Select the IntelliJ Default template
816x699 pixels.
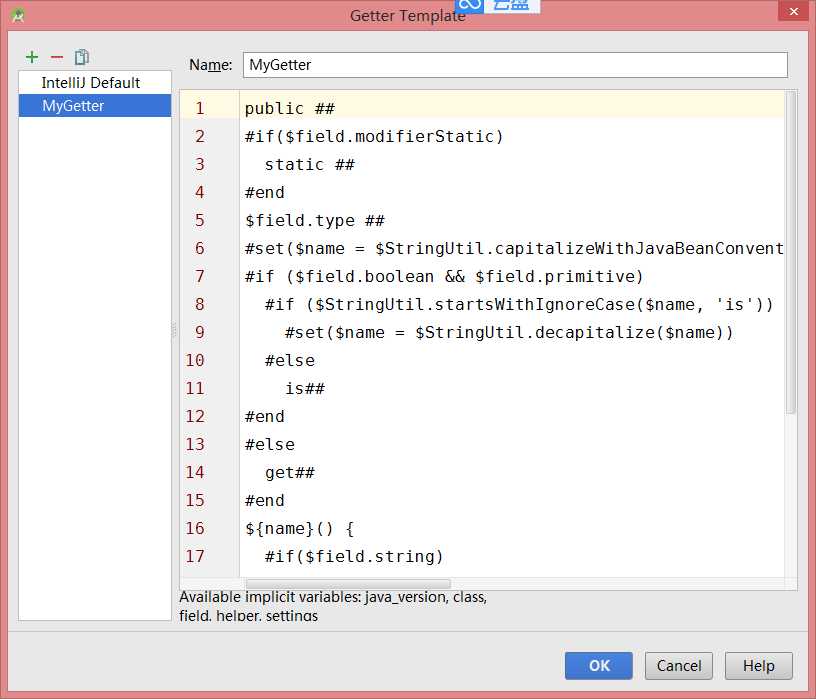(95, 83)
